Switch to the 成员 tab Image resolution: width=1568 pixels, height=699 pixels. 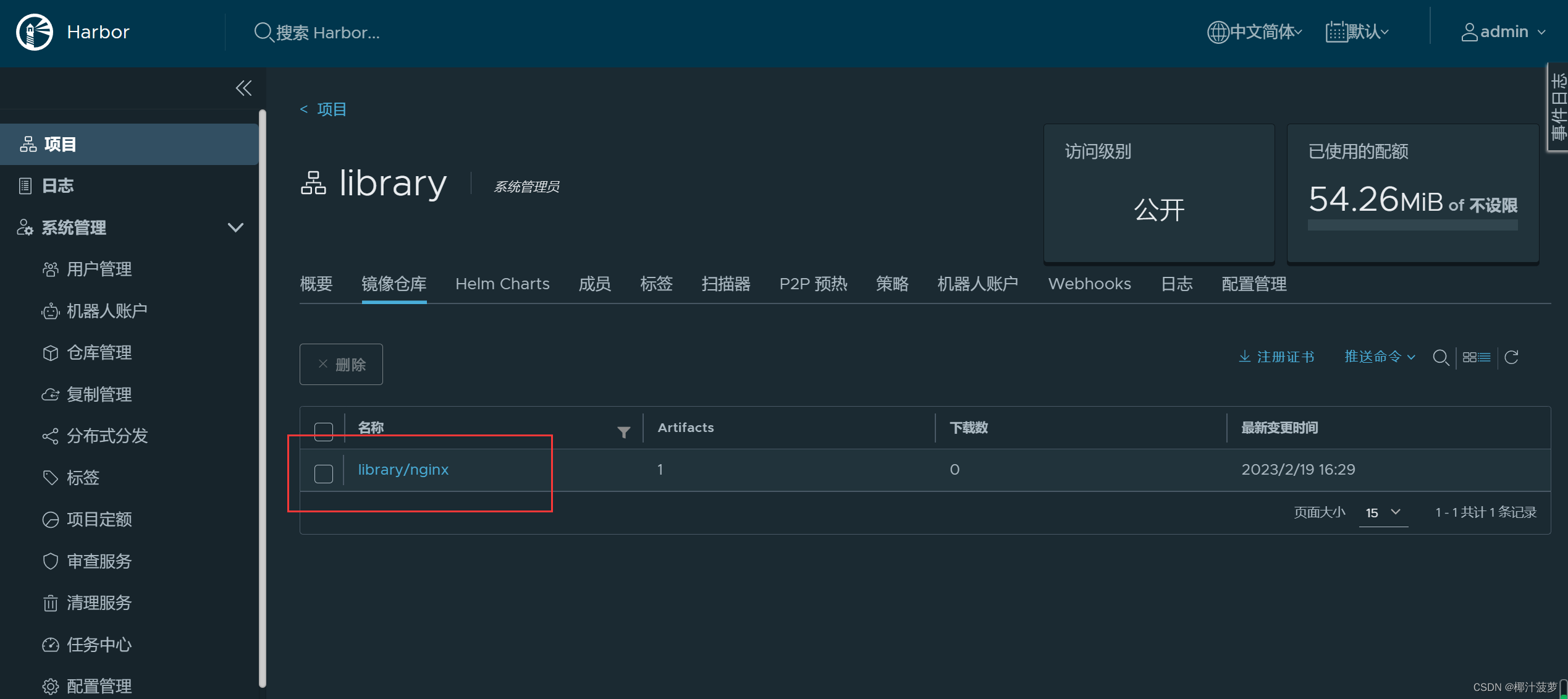[595, 284]
